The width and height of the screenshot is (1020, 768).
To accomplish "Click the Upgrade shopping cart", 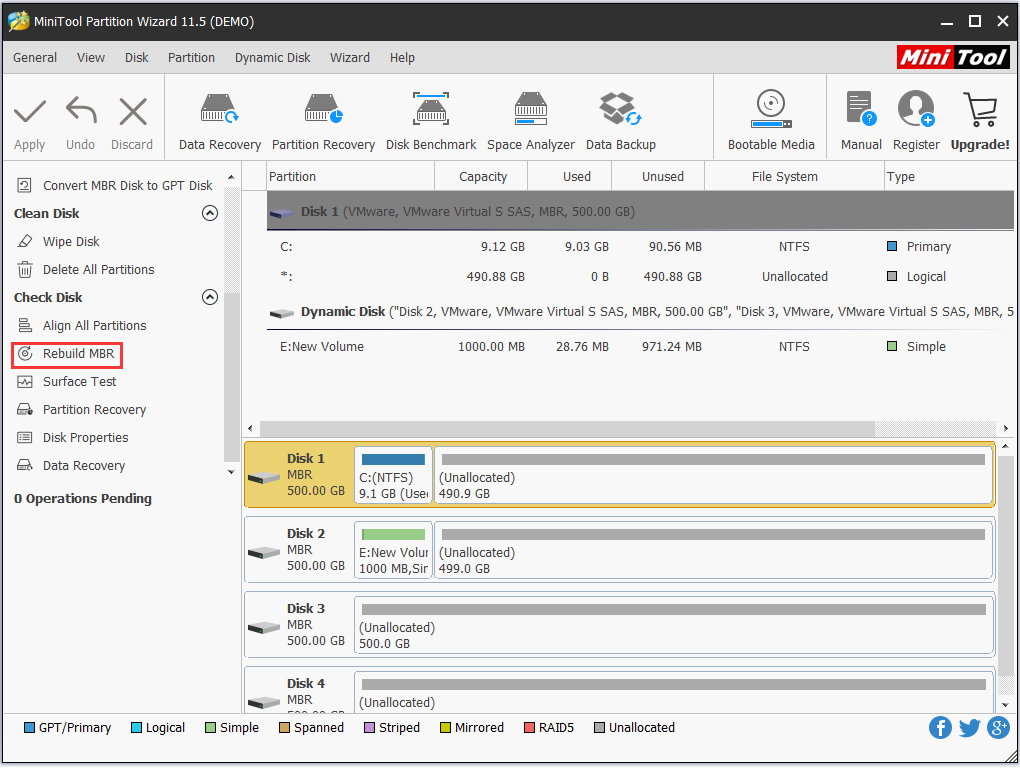I will tap(980, 109).
